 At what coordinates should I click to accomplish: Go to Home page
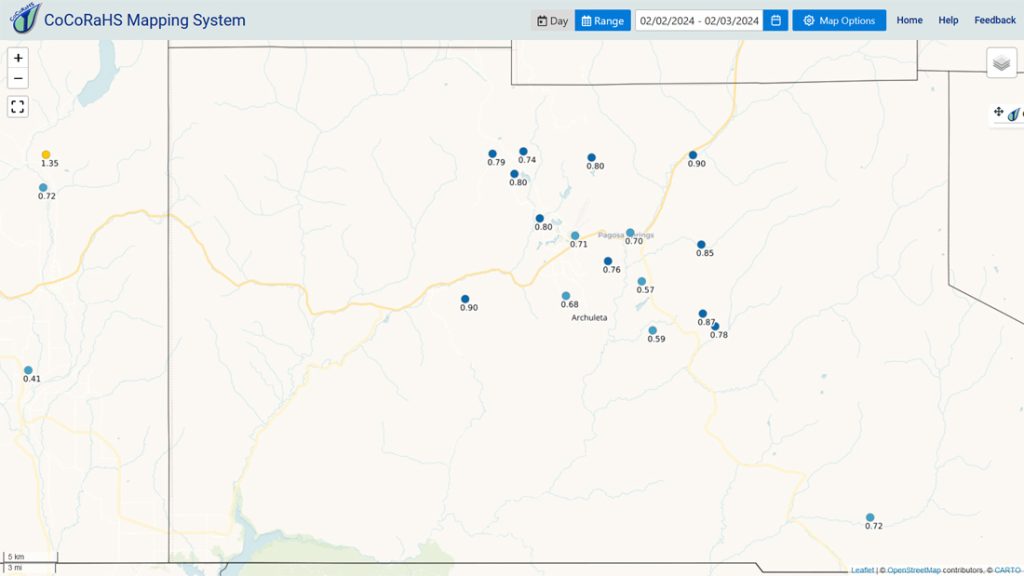tap(909, 20)
